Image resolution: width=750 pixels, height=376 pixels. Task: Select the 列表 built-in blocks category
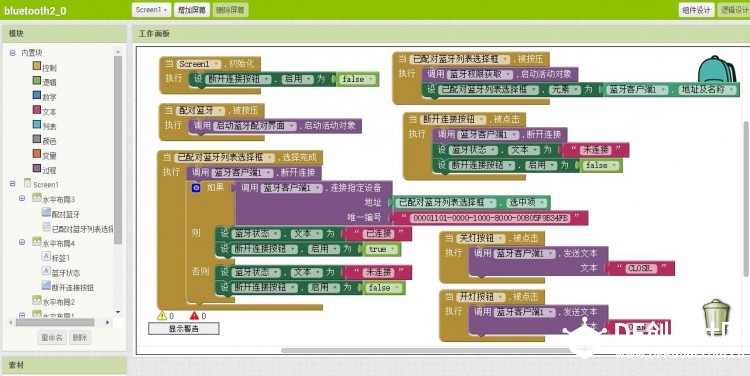coord(45,126)
